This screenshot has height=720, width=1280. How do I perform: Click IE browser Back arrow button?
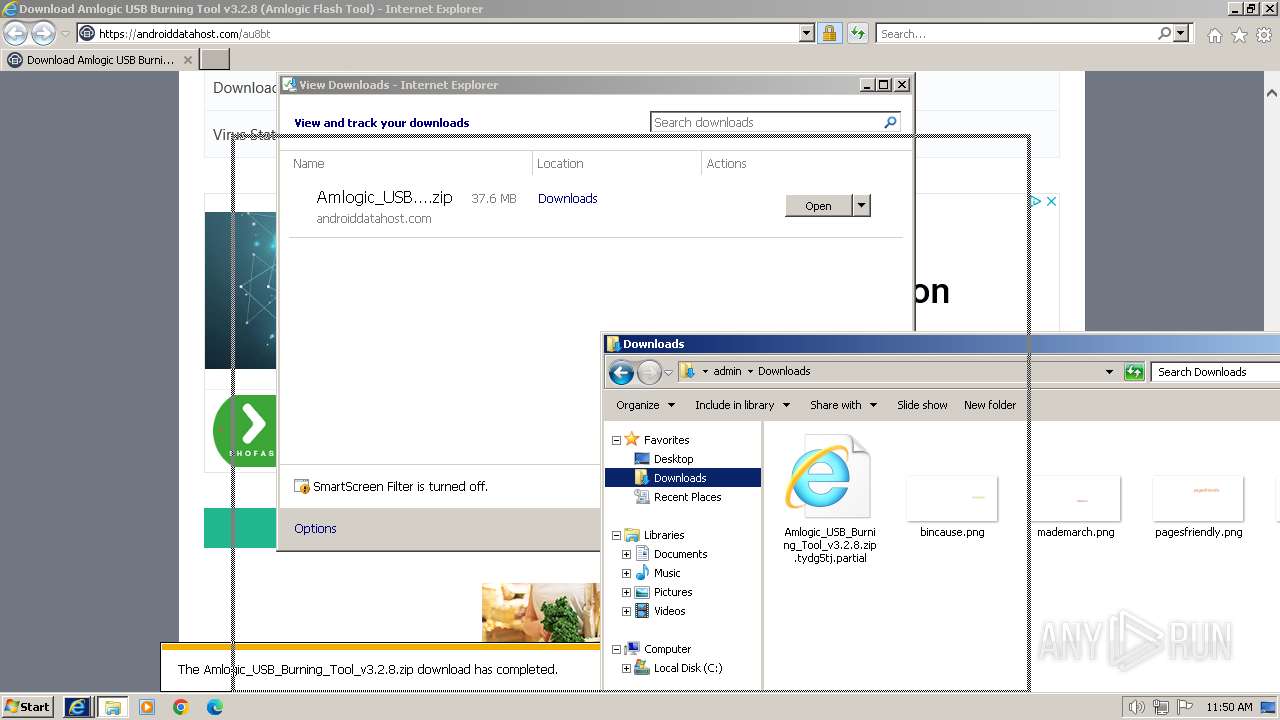click(x=15, y=33)
